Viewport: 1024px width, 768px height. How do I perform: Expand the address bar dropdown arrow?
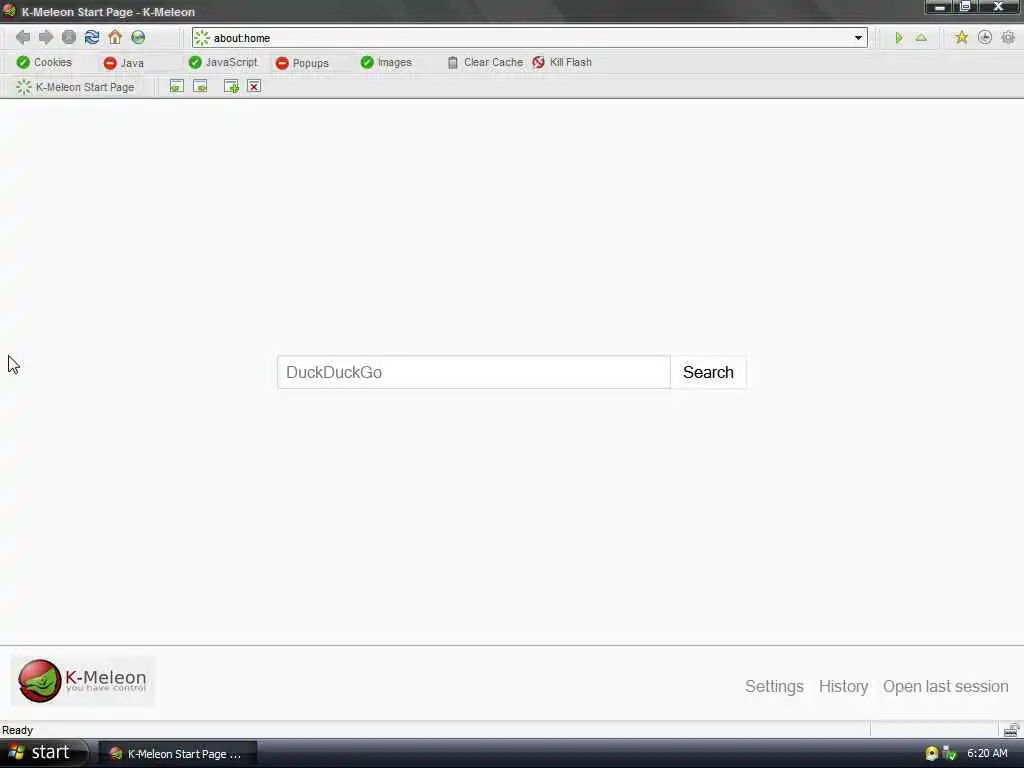(858, 38)
